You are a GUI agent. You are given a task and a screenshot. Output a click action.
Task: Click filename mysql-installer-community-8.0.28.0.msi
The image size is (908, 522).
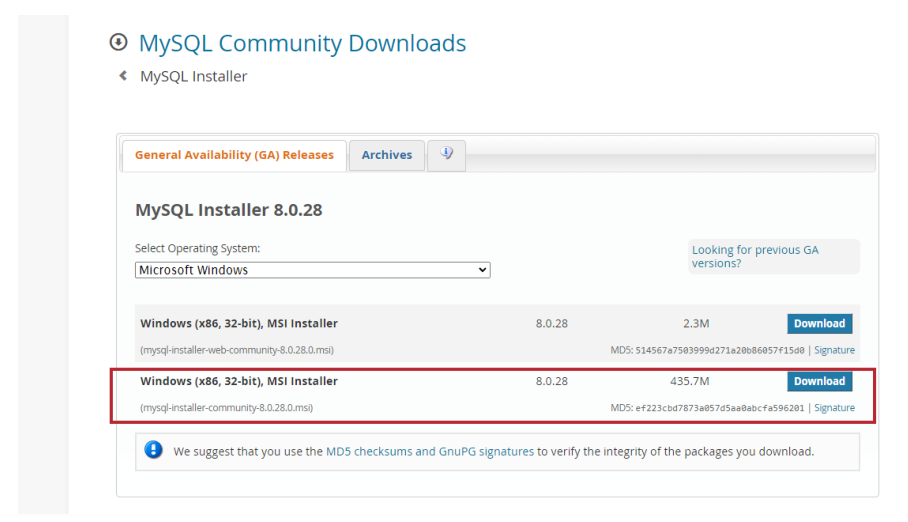tap(226, 408)
